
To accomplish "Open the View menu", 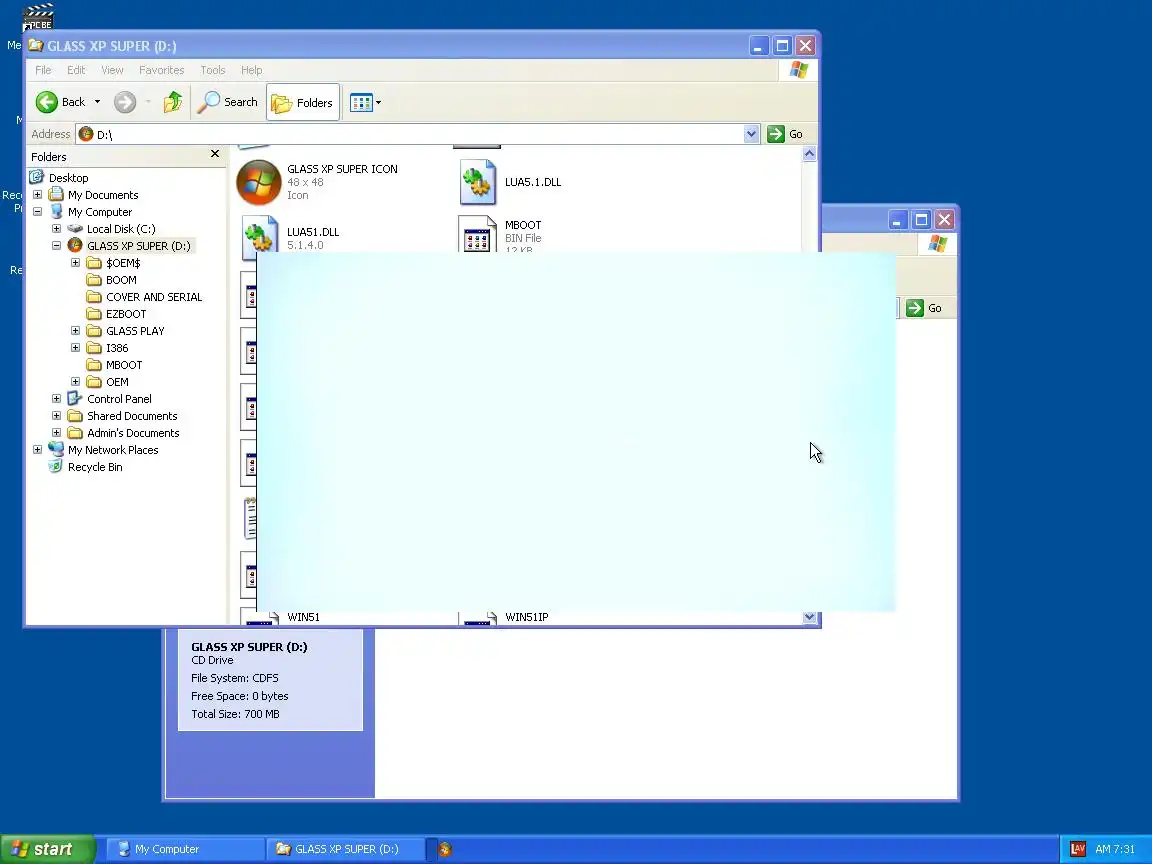I will point(112,70).
